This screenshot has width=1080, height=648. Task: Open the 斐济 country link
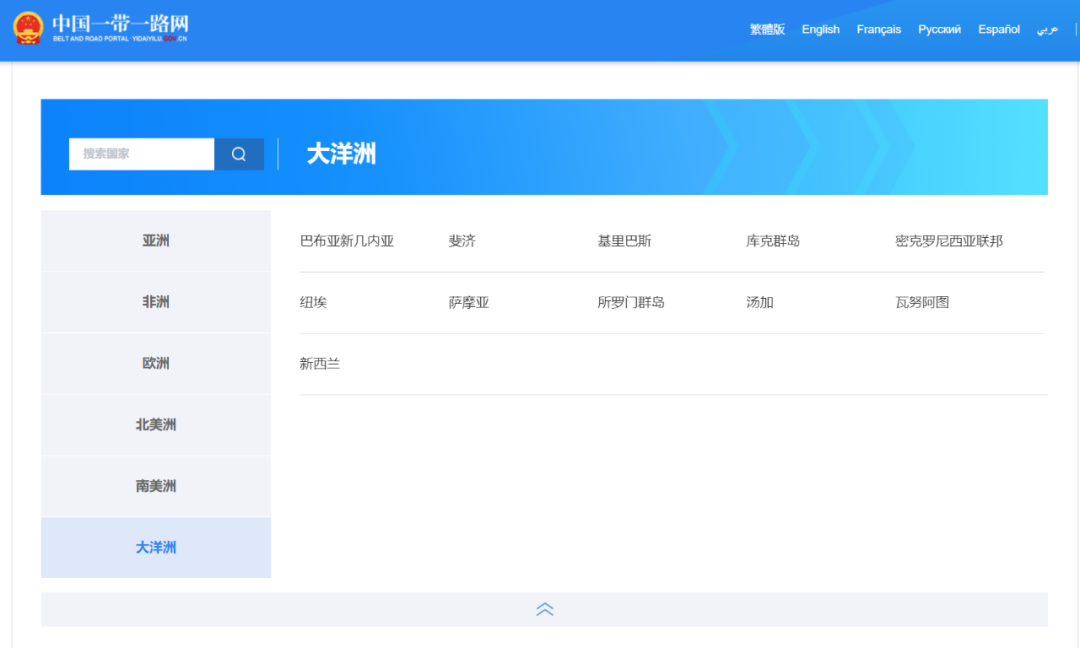[x=461, y=240]
